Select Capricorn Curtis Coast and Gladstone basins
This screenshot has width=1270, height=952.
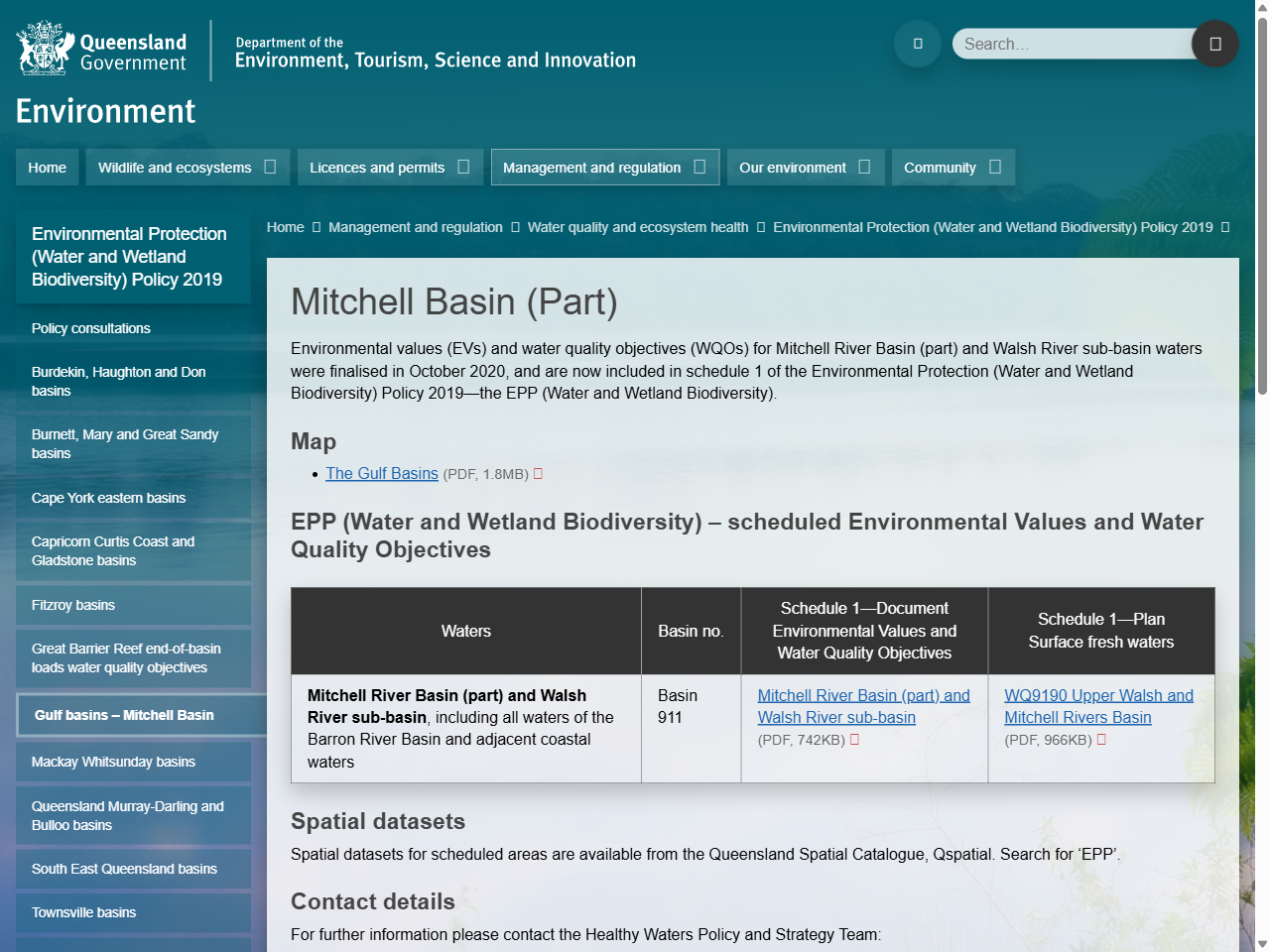133,551
